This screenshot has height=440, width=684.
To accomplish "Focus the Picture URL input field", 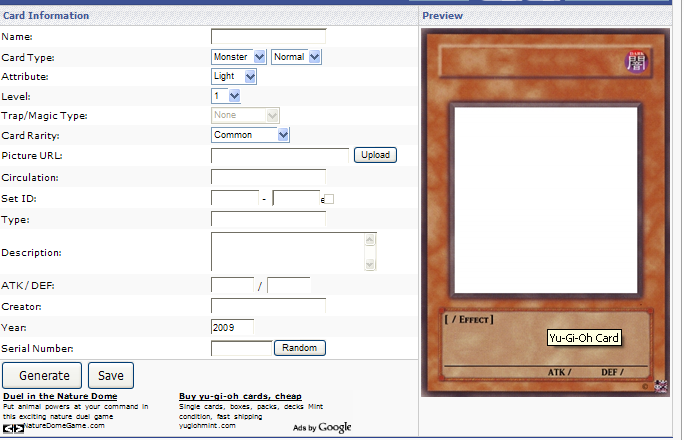I will coord(280,156).
